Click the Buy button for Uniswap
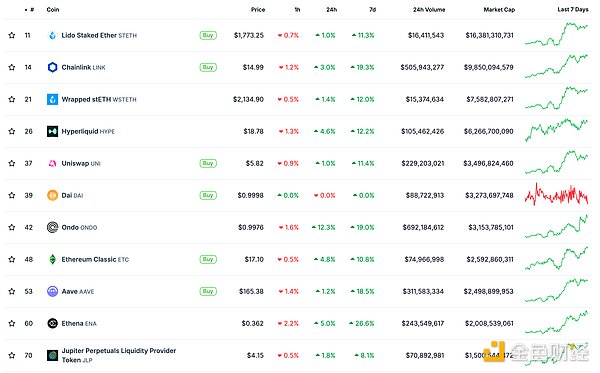Viewport: 600px width, 373px height. pyautogui.click(x=208, y=163)
